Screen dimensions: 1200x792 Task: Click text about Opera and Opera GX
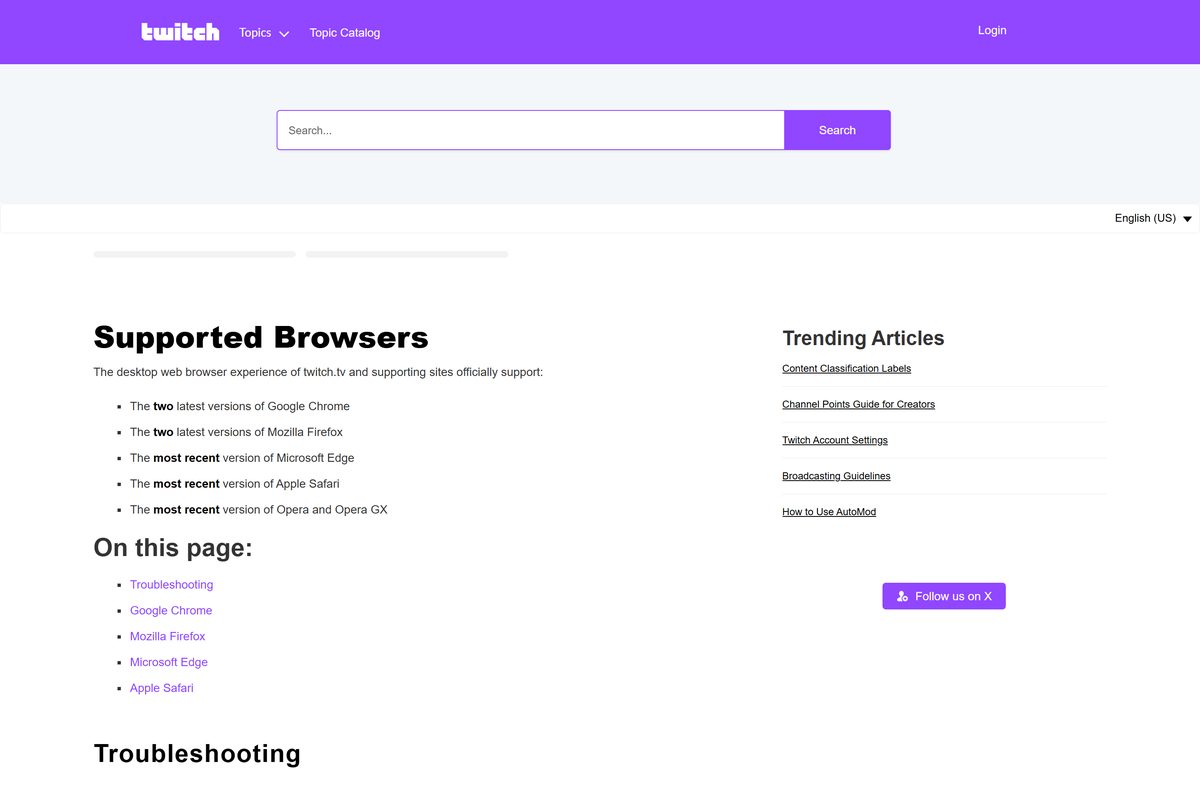(x=258, y=510)
